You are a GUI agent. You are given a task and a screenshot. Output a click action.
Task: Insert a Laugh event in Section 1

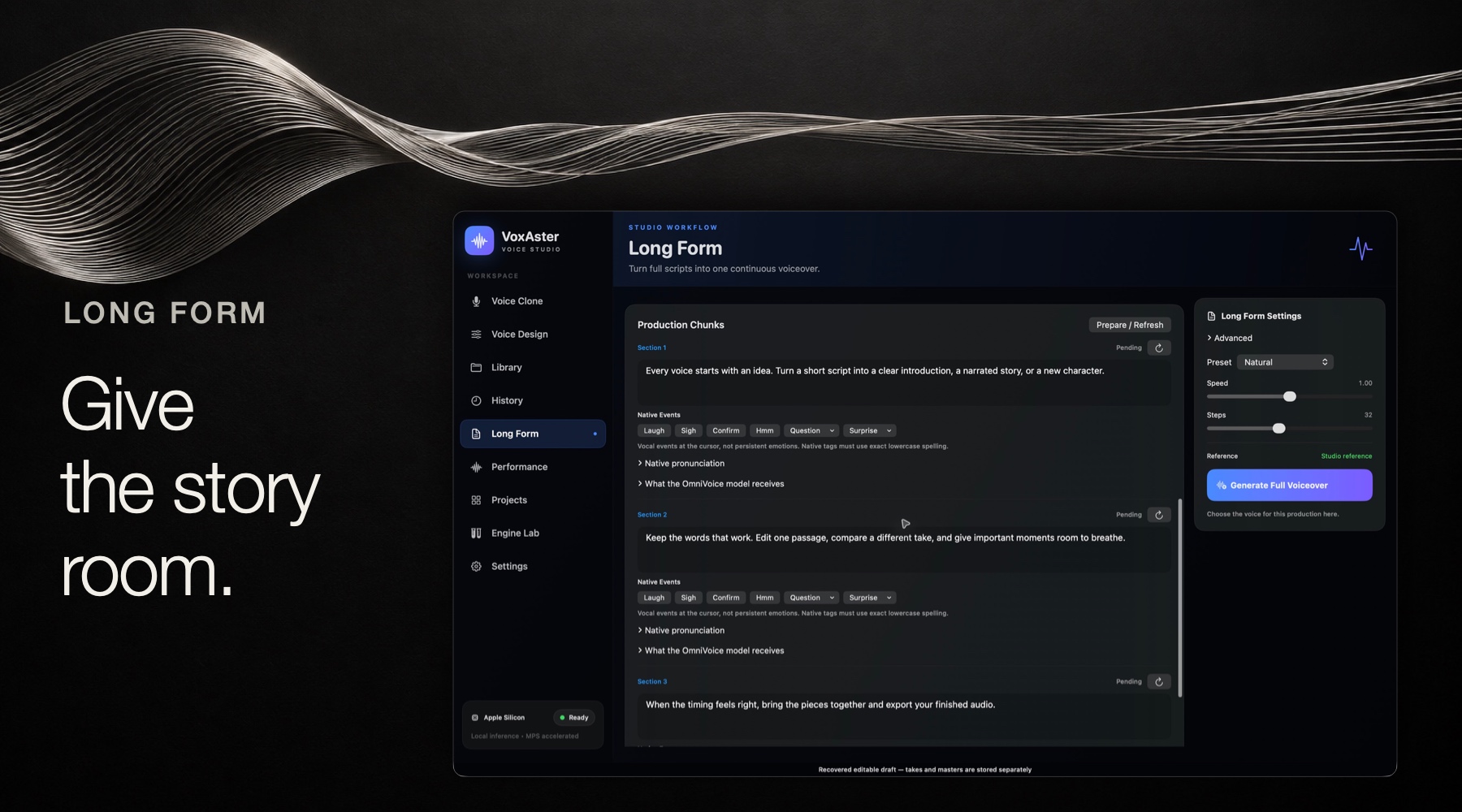654,431
